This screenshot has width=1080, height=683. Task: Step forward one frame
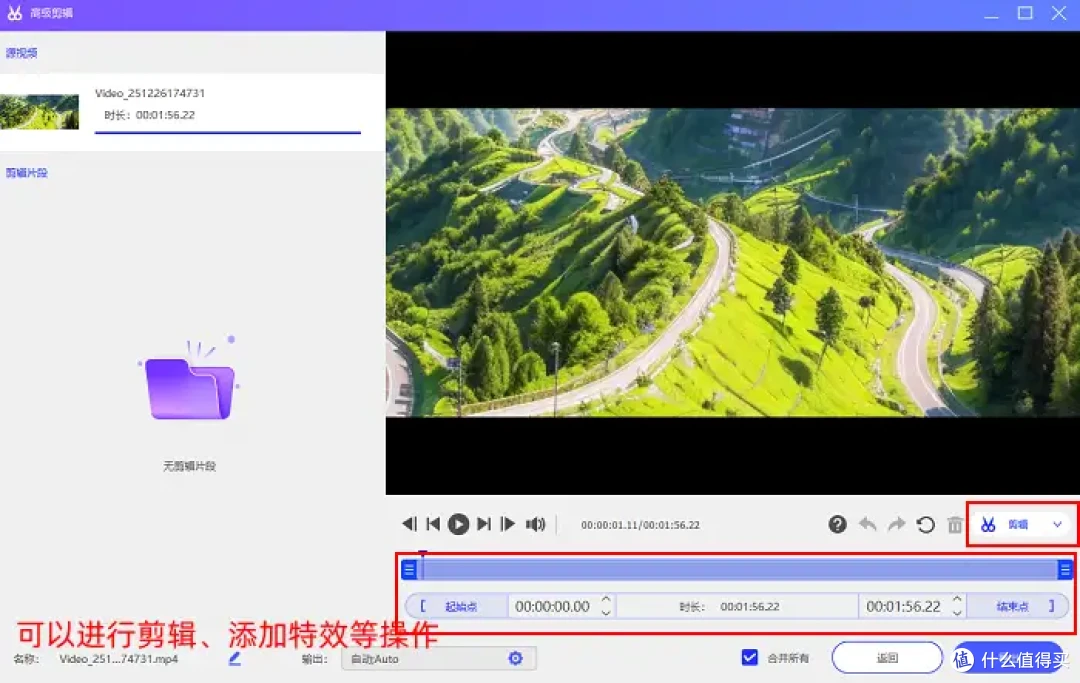pyautogui.click(x=508, y=524)
